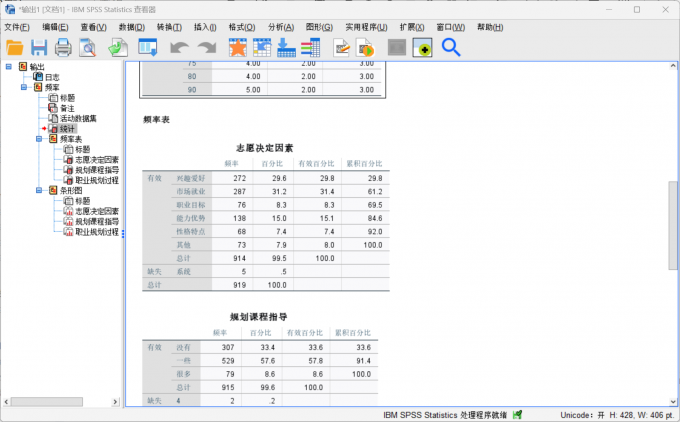Viewport: 680px width, 422px height.
Task: Click the Export output icon
Action: click(x=118, y=47)
